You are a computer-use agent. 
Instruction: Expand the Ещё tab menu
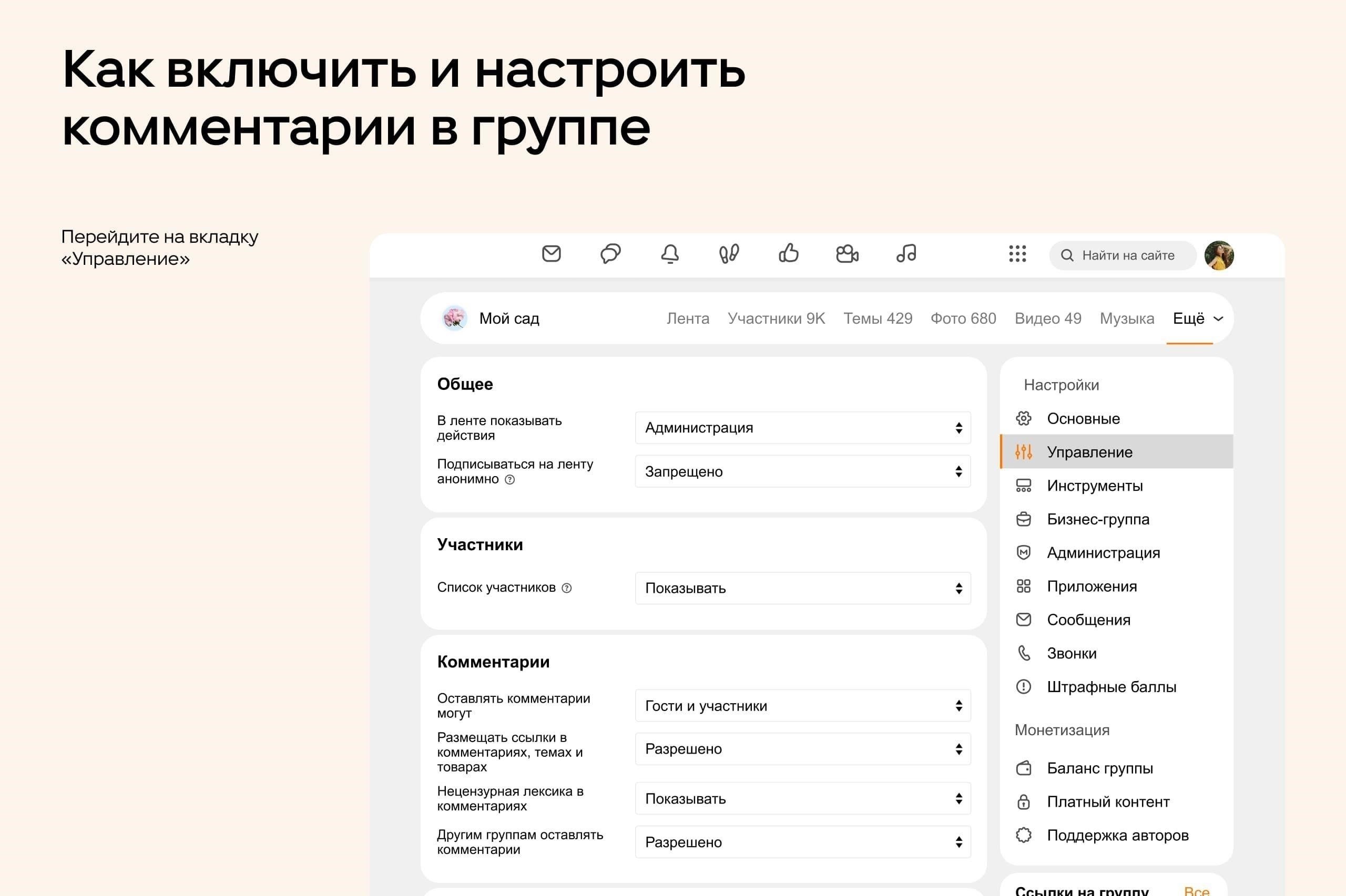pyautogui.click(x=1197, y=318)
